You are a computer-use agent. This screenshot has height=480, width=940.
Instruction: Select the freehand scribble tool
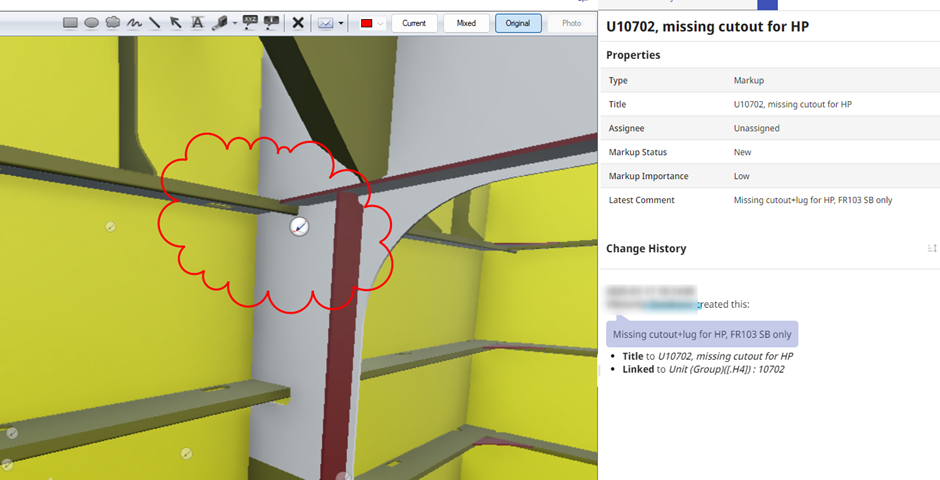pyautogui.click(x=133, y=22)
